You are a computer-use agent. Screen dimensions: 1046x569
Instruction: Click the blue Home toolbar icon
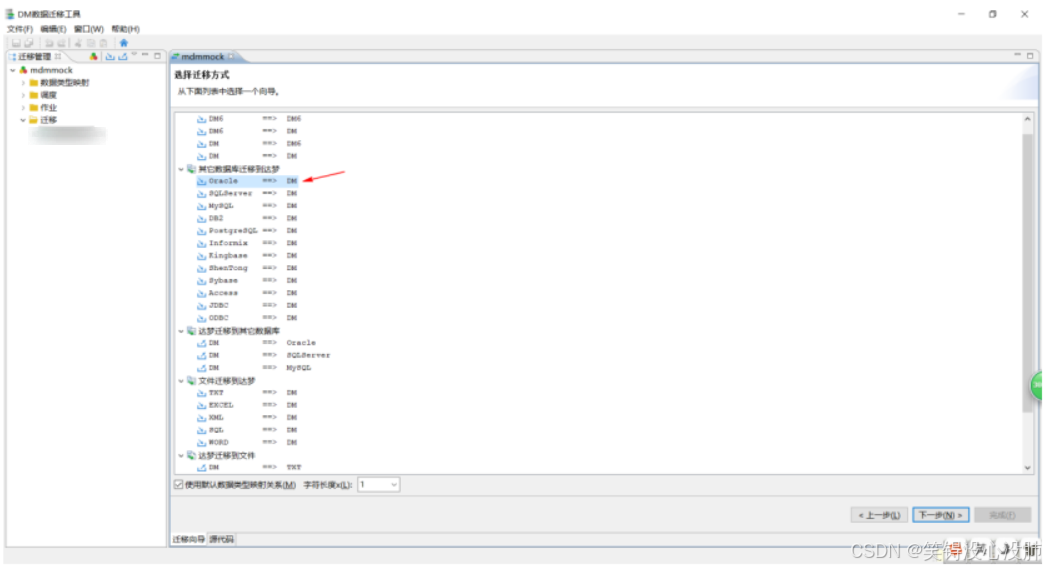[x=123, y=43]
